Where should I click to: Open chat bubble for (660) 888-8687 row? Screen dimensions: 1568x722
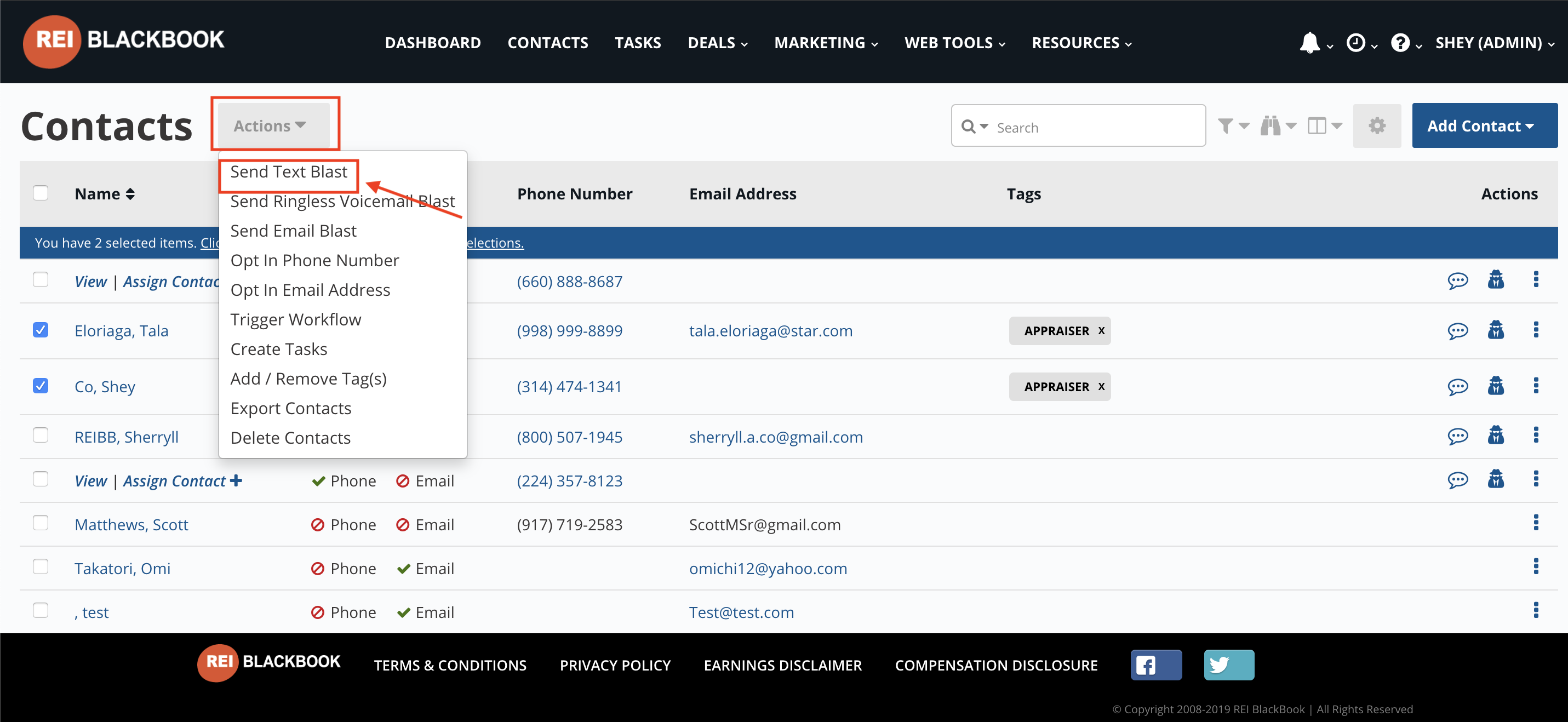click(1457, 280)
